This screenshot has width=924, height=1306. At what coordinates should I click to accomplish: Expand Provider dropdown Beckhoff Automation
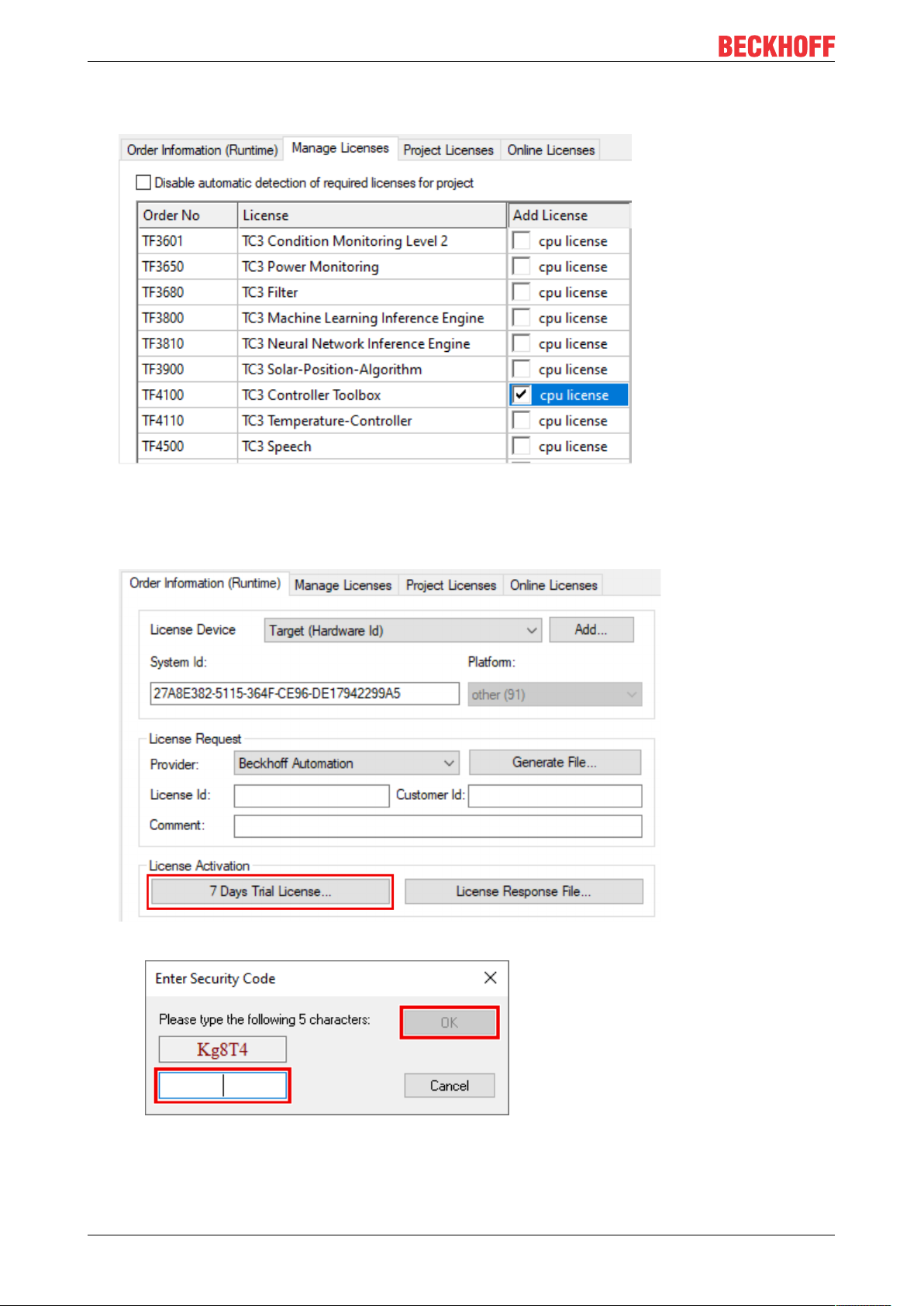click(x=346, y=763)
